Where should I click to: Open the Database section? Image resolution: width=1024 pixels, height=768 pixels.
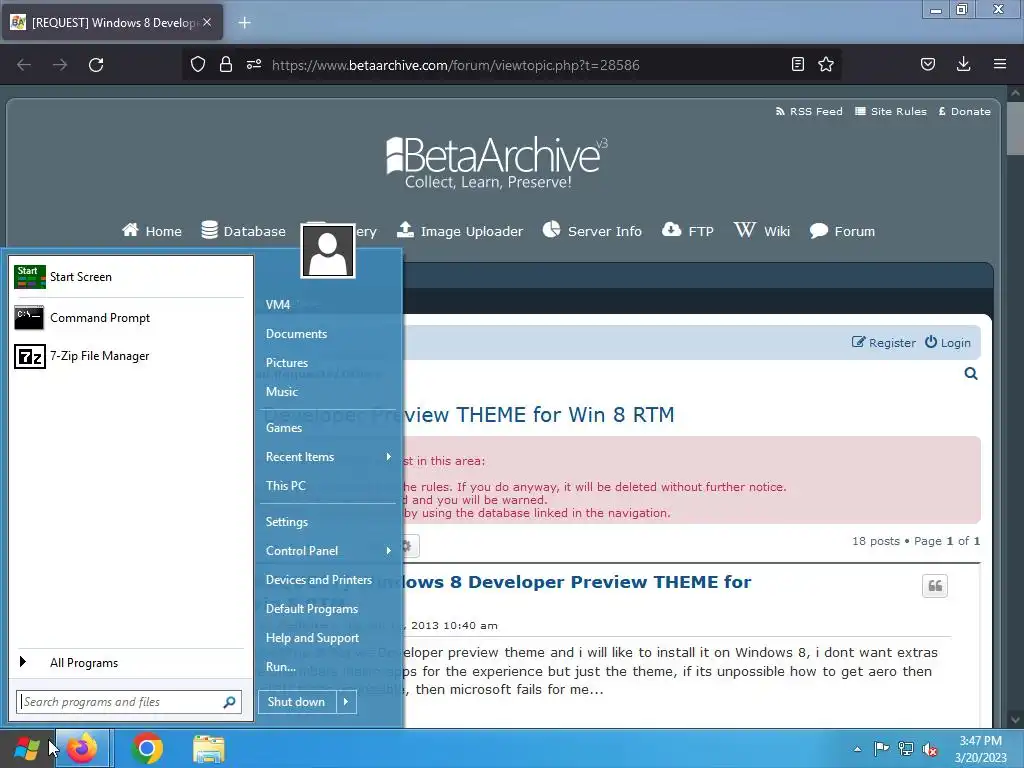click(x=243, y=231)
